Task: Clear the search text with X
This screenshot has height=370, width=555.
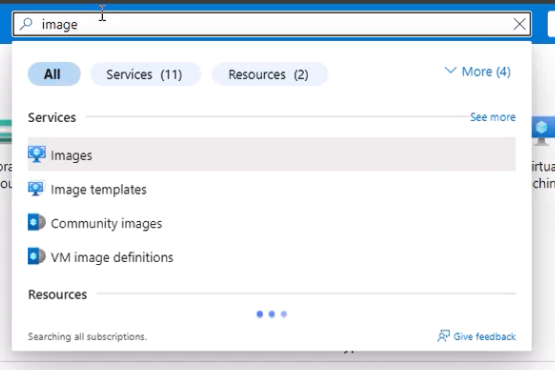Action: tap(519, 24)
